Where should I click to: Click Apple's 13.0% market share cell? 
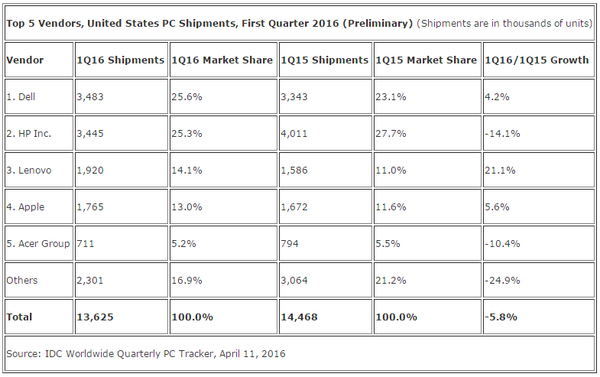(x=223, y=207)
